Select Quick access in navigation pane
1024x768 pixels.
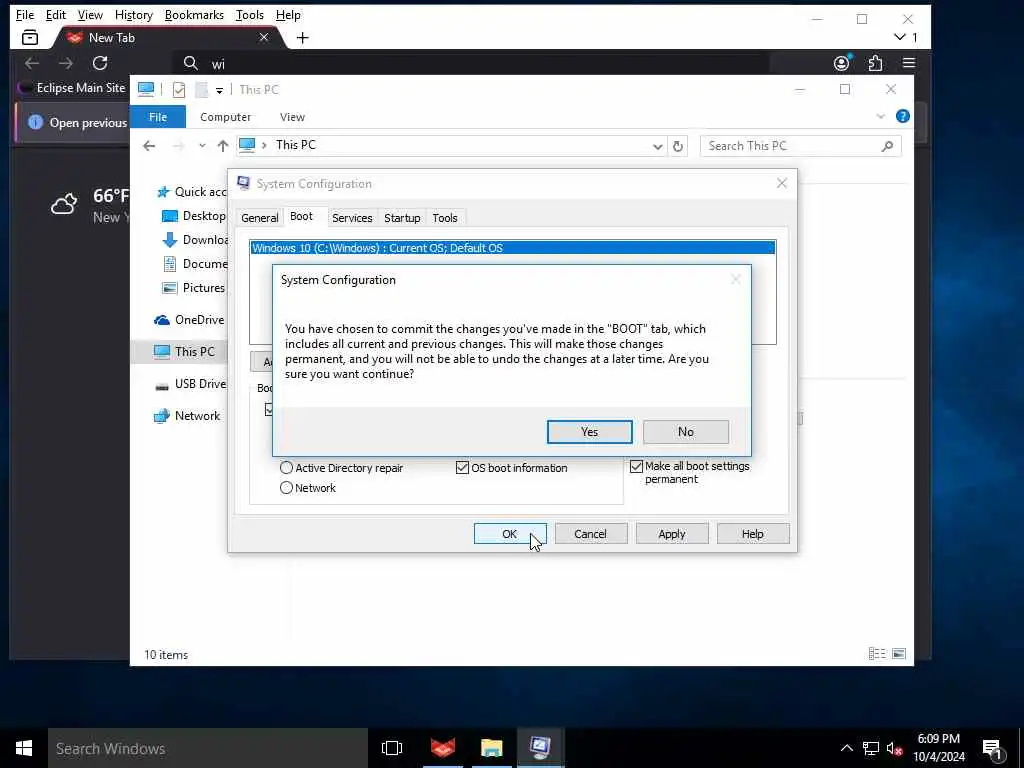point(191,191)
